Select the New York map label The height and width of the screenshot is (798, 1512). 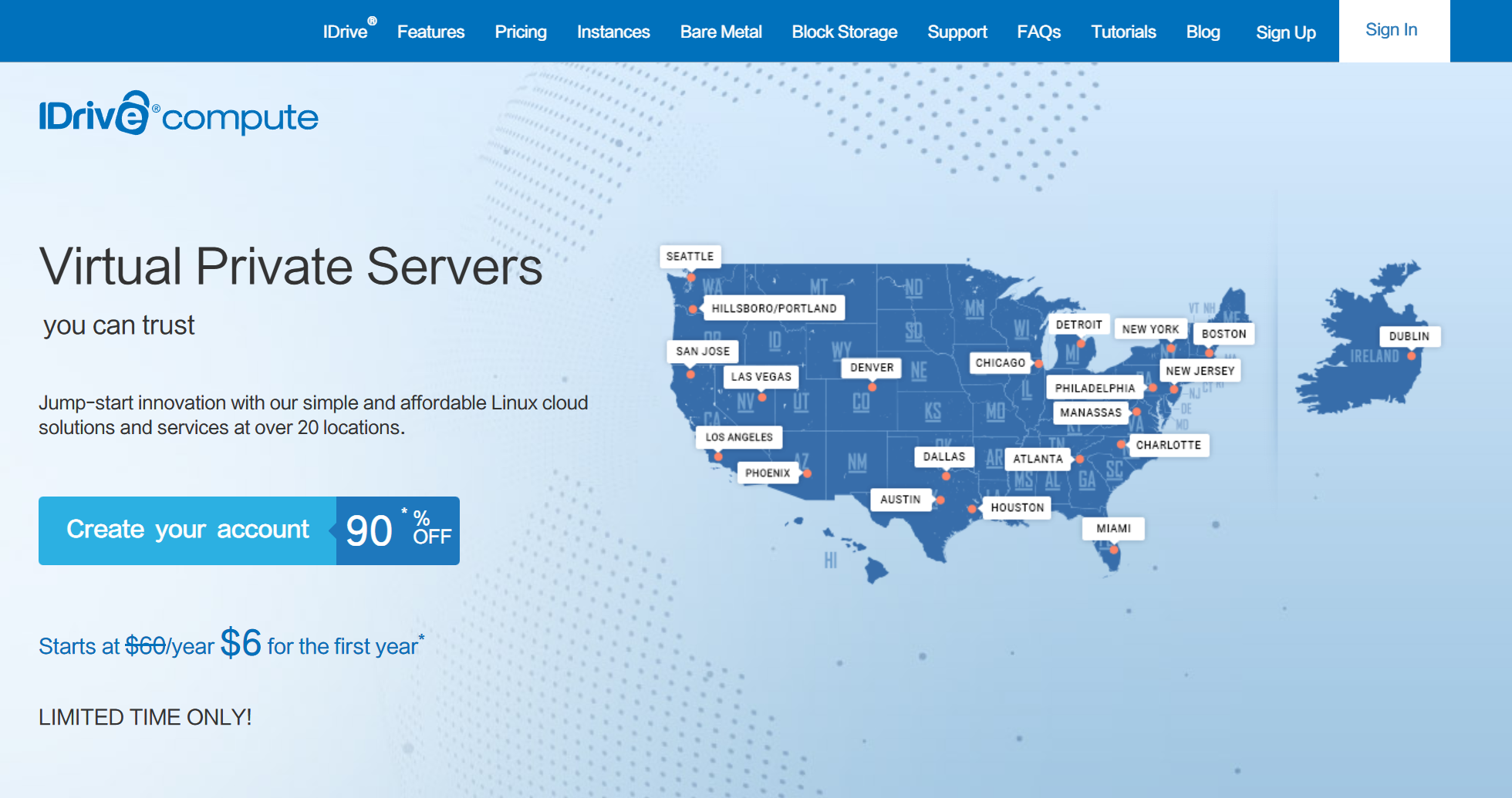(1150, 329)
